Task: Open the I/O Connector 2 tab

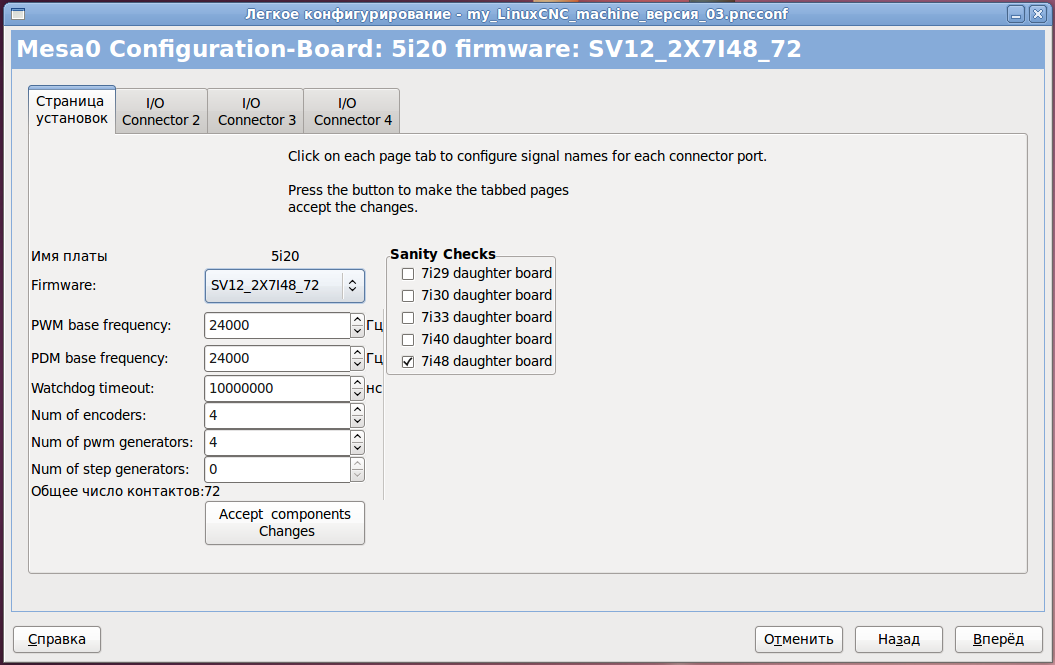Action: (161, 111)
